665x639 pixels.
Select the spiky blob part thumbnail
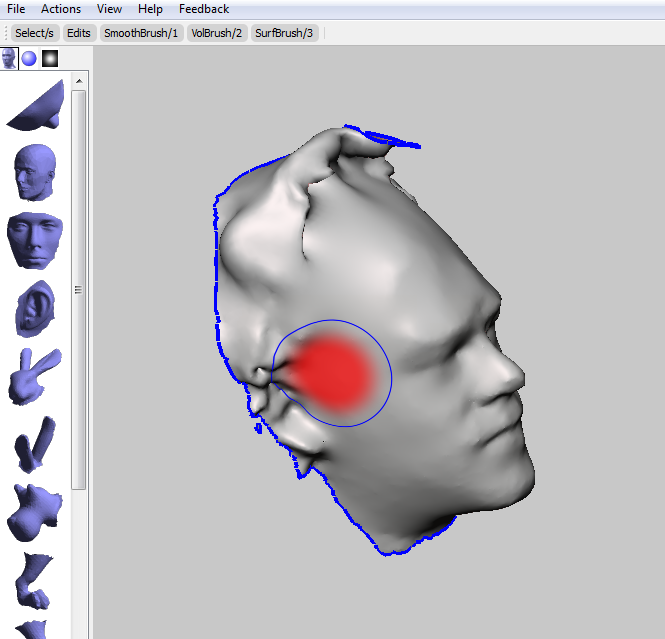(34, 513)
